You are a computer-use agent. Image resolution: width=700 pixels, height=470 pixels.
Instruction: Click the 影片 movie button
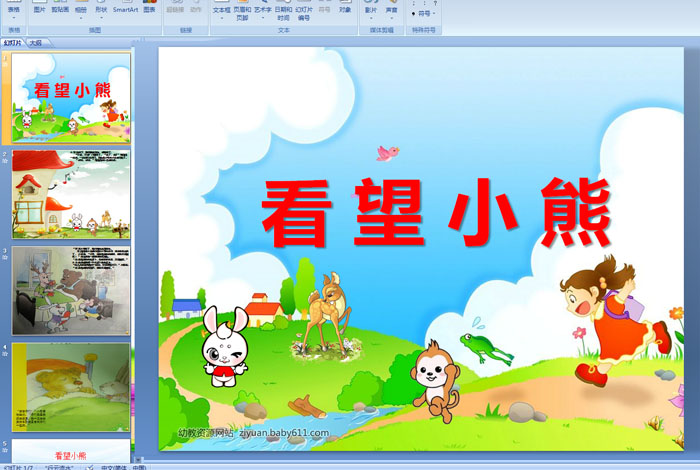pos(371,6)
